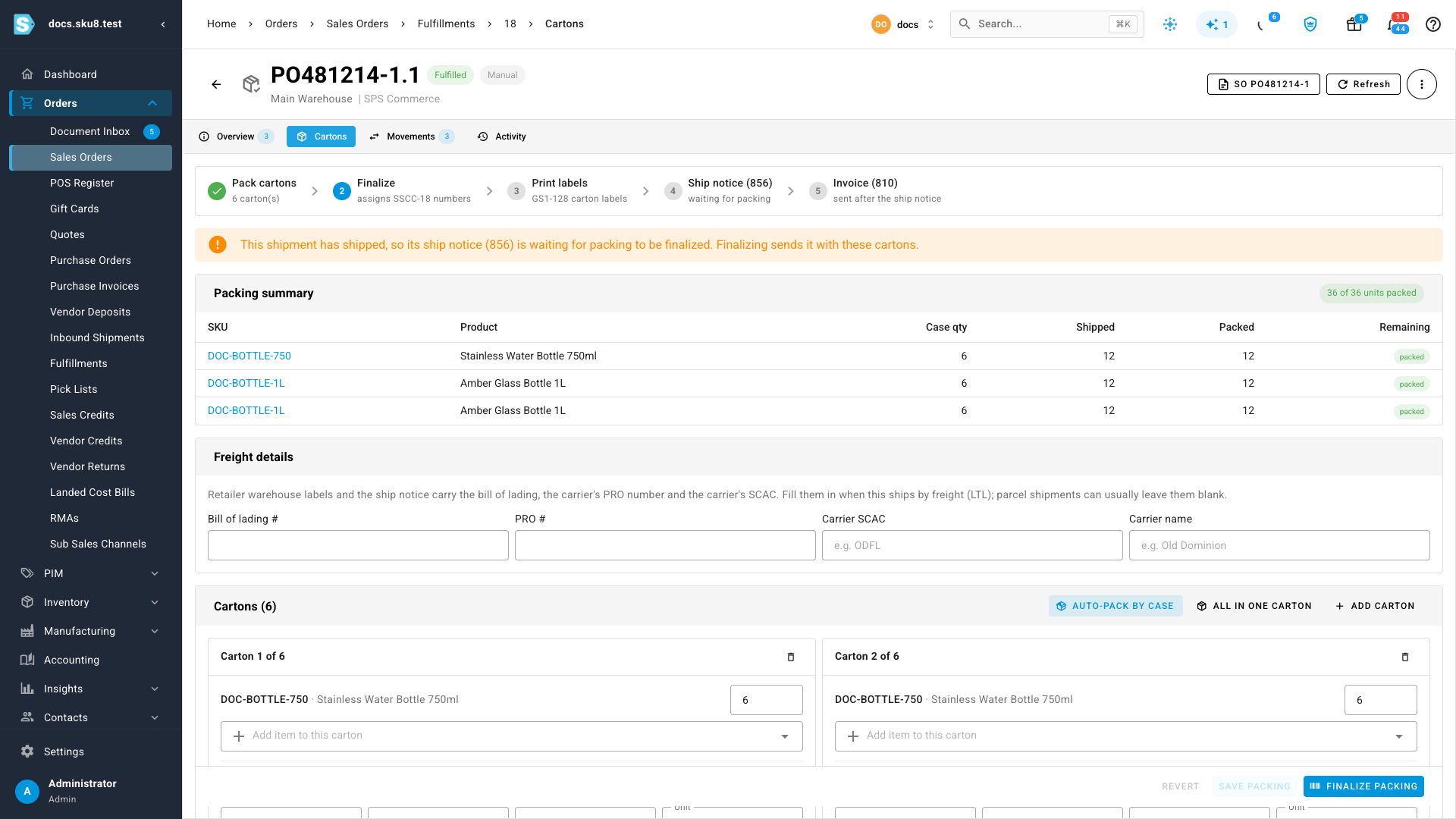Click the PRO # input field

click(665, 545)
